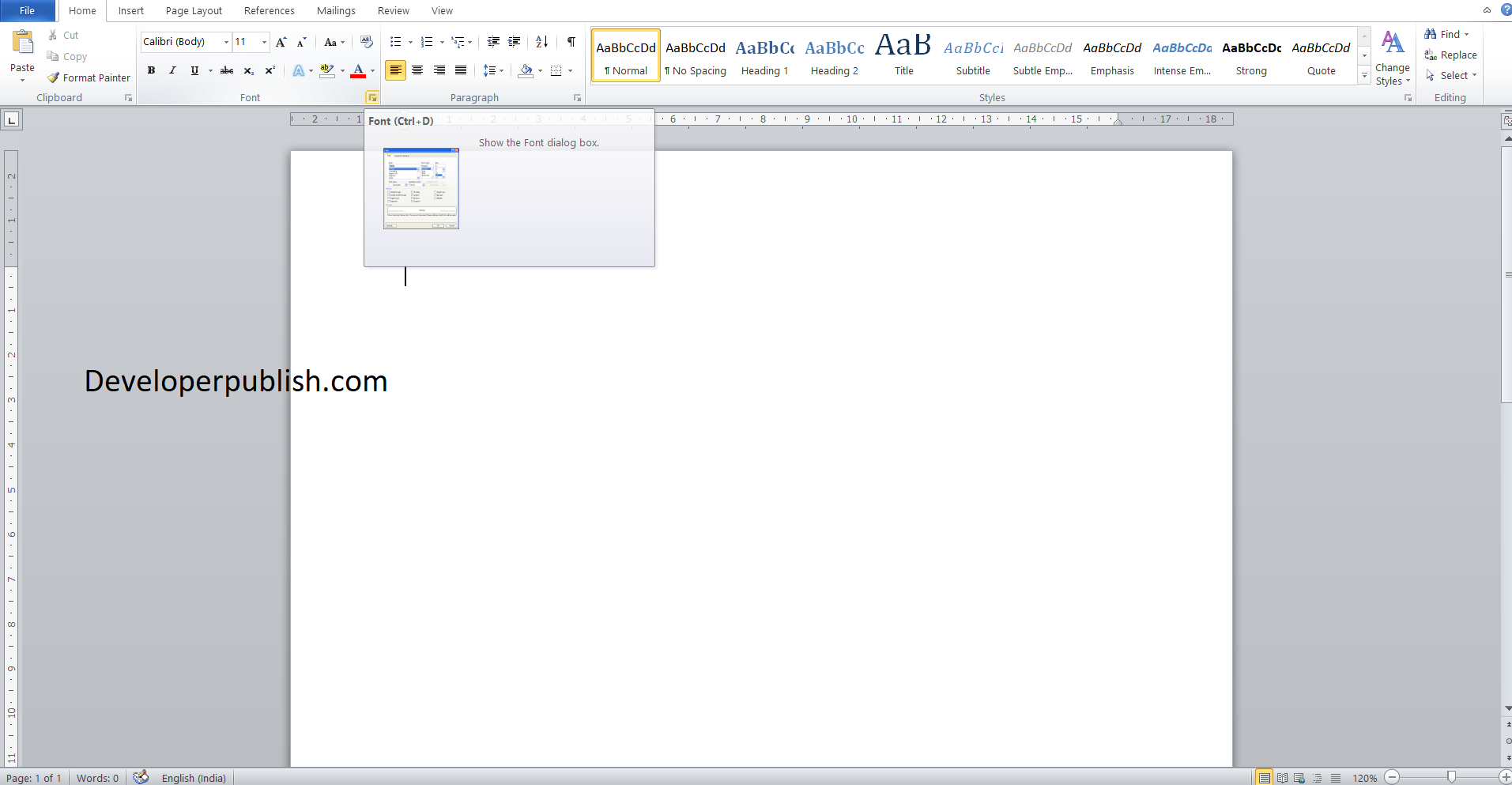Click the spelling check icon in status bar
This screenshot has width=1512, height=785.
tap(141, 777)
